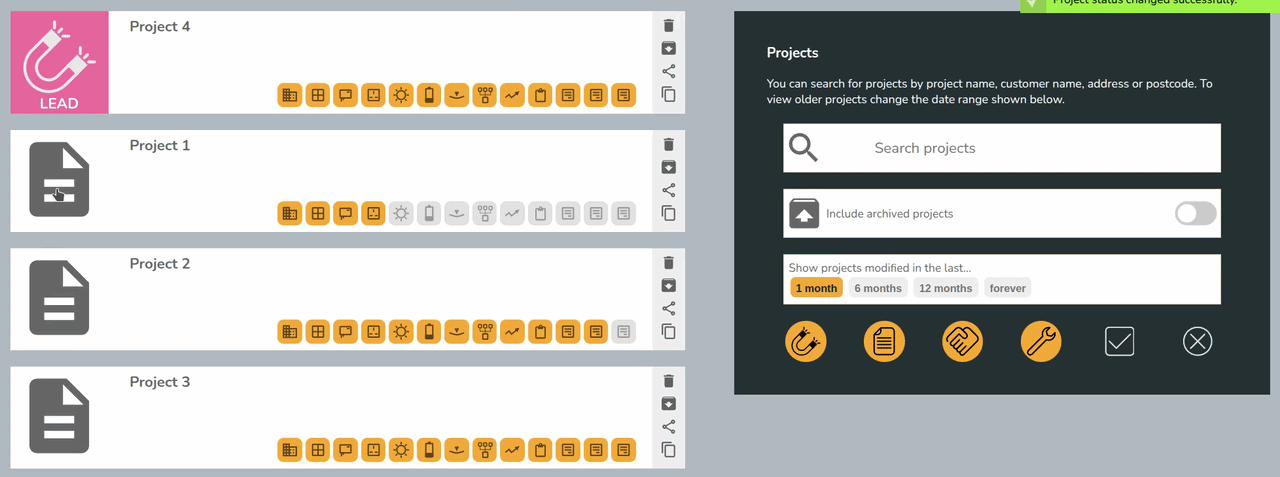Click the hierarchy diagram icon in Project 3

[485, 450]
